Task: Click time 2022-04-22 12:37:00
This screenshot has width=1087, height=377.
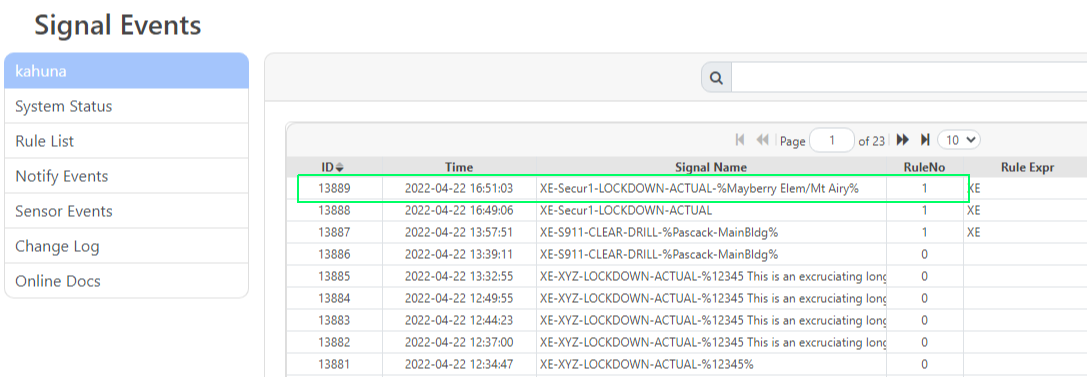Action: pyautogui.click(x=459, y=342)
